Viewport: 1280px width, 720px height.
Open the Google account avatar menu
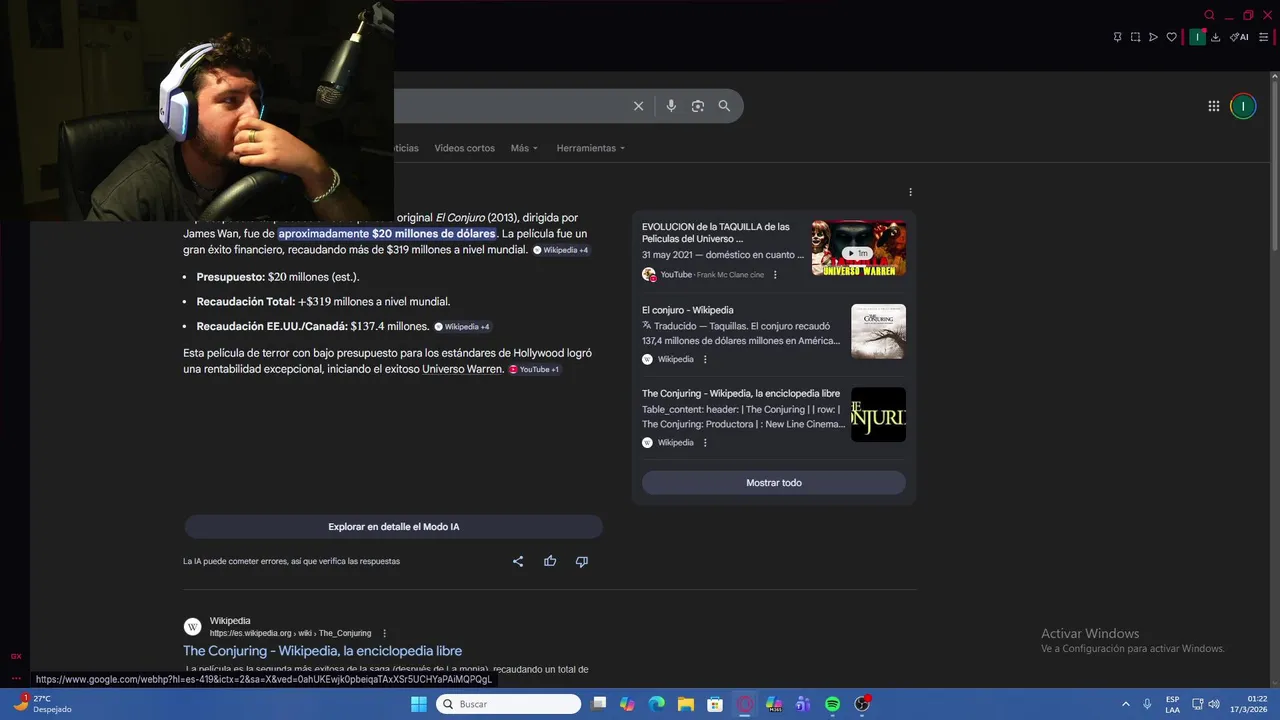1243,106
